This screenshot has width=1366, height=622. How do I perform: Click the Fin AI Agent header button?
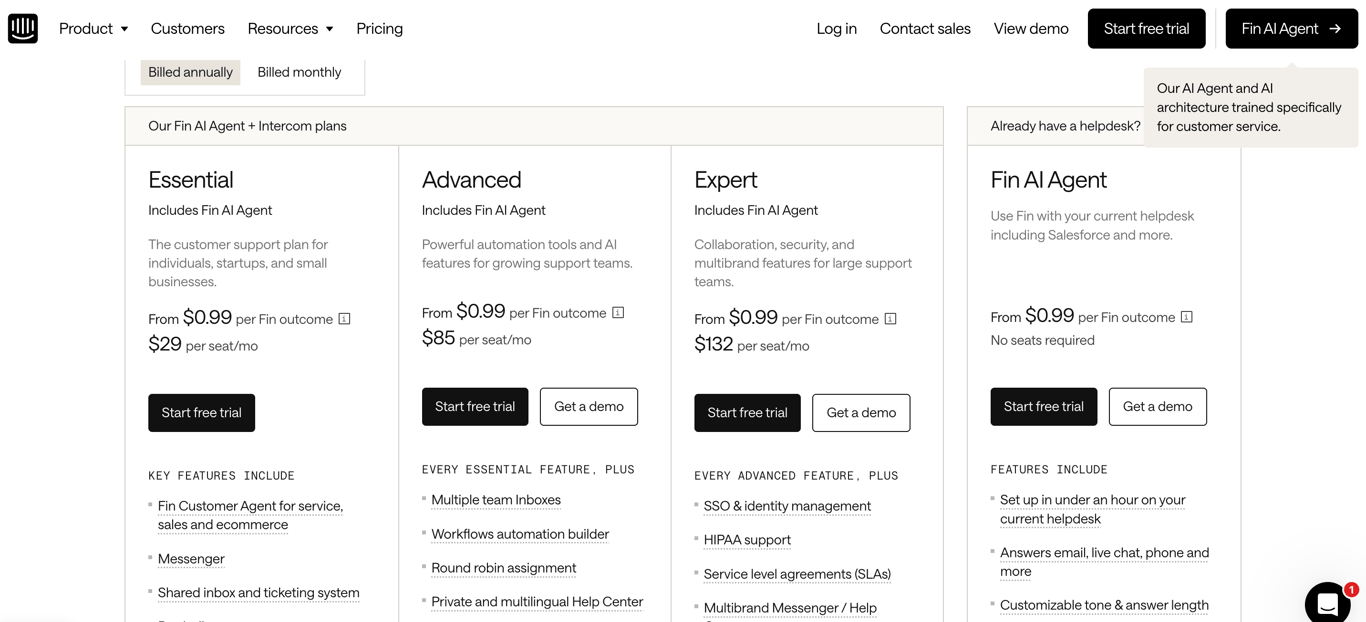(x=1291, y=29)
